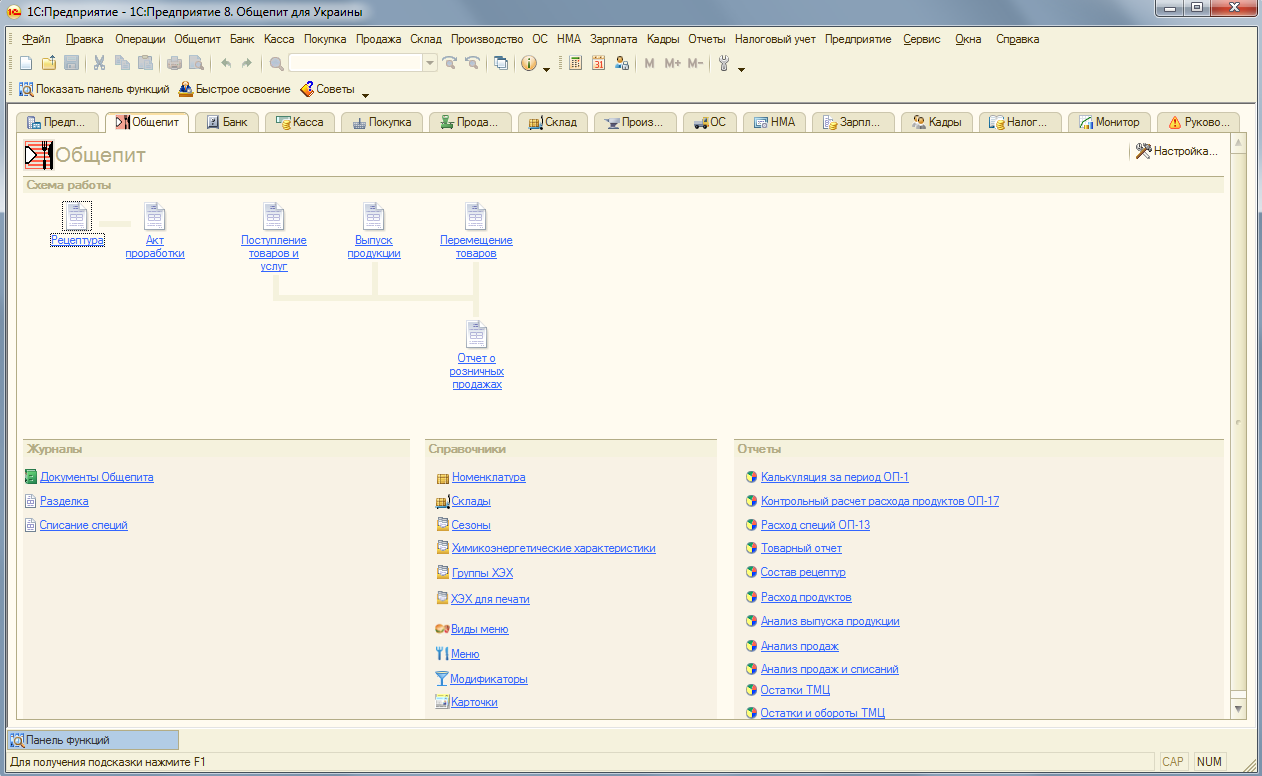Click the windows list toolbar icon
This screenshot has height=776, width=1262.
[x=501, y=63]
